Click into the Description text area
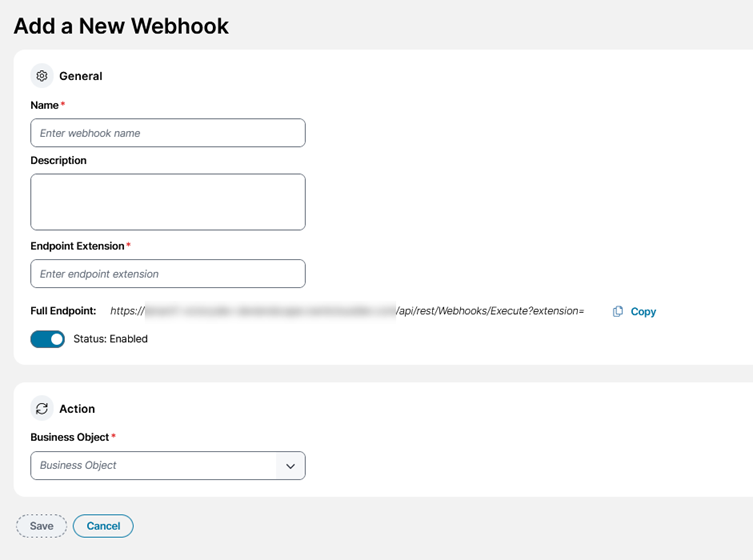The image size is (753, 560). tap(168, 202)
